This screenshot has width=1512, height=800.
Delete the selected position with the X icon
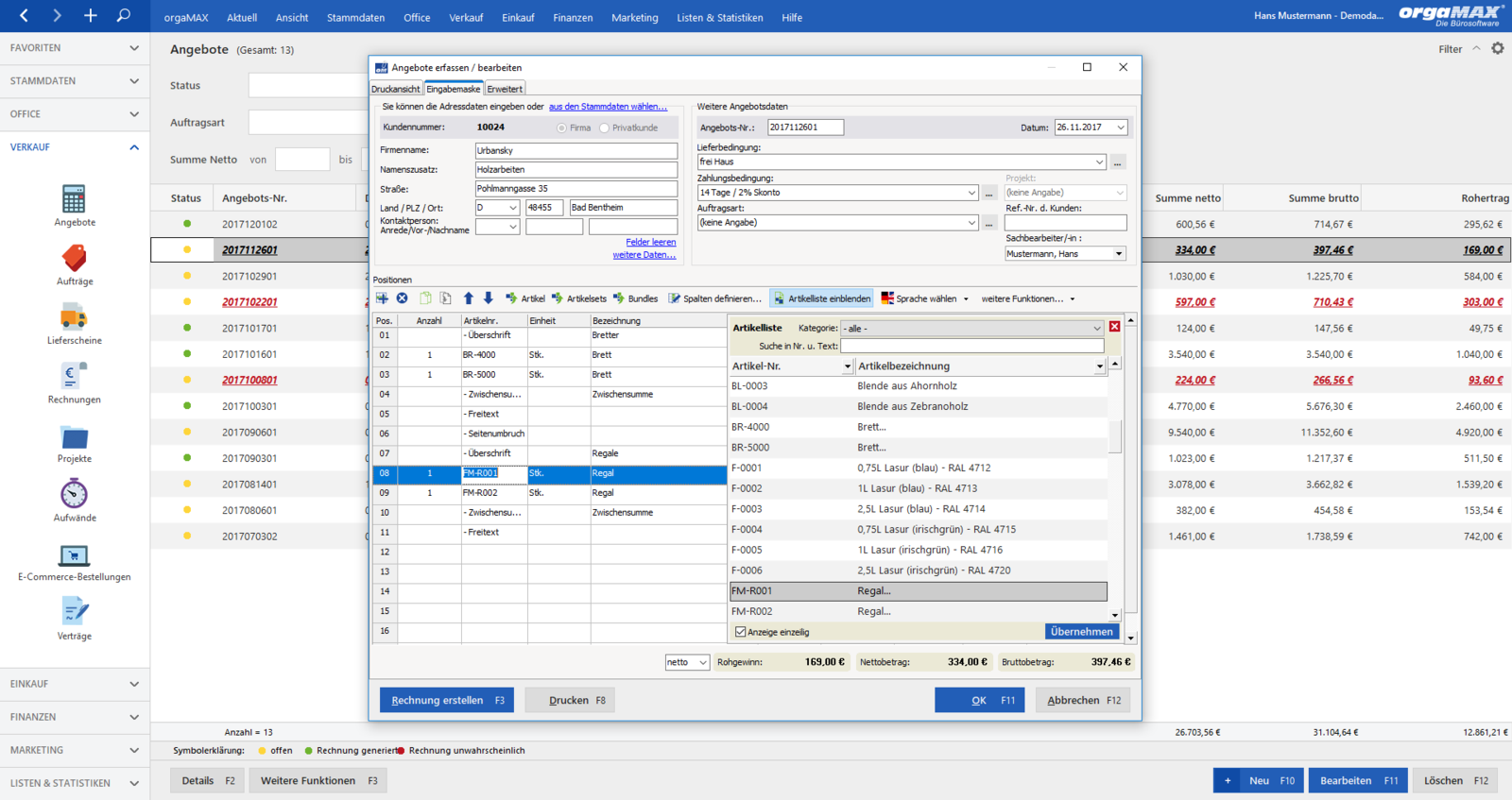(x=403, y=298)
